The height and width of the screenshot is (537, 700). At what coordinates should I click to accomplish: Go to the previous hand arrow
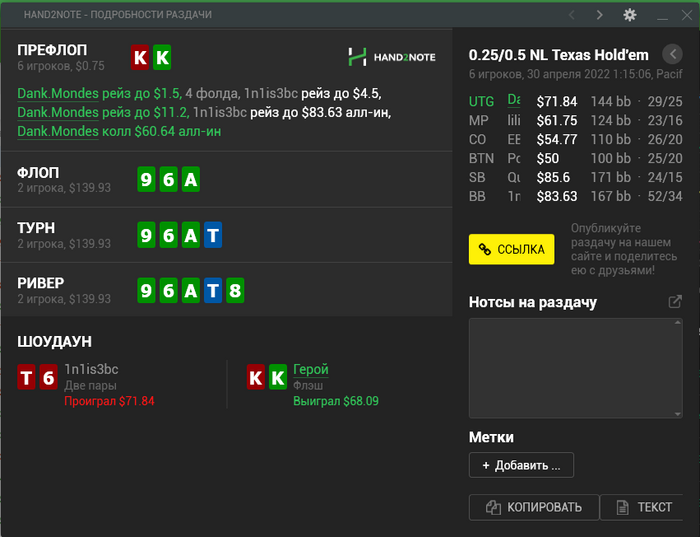point(571,15)
